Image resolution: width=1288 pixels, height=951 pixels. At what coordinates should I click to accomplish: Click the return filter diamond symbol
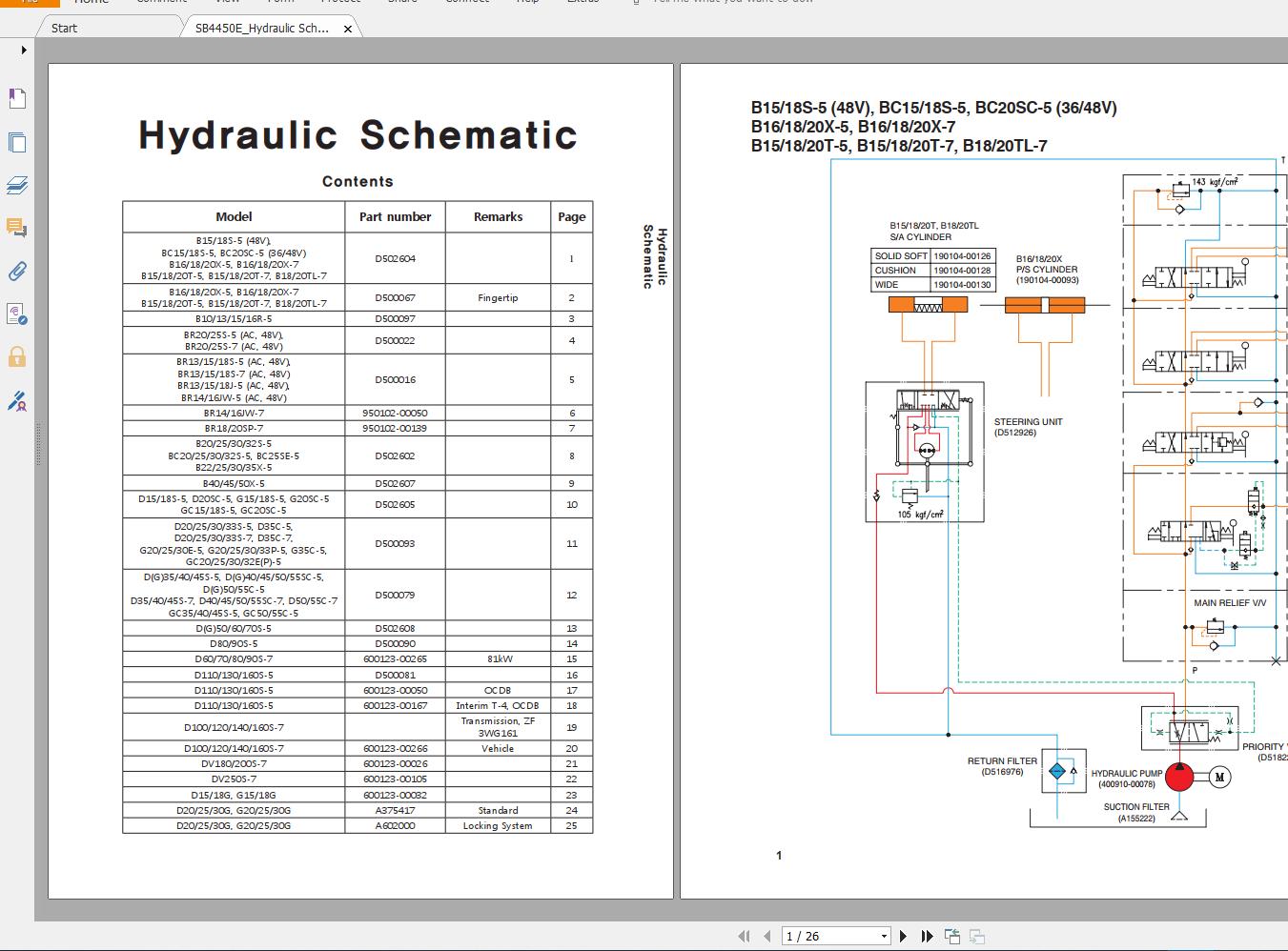coord(1058,772)
